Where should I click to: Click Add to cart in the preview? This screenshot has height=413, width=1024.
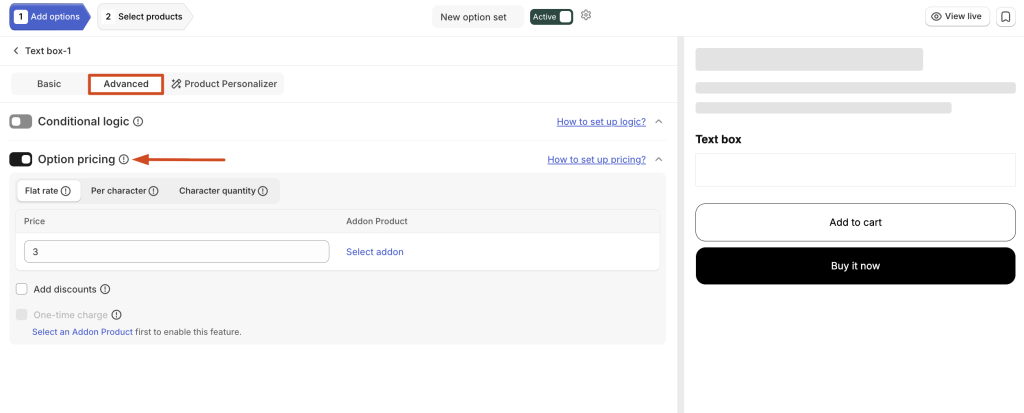[x=856, y=222]
